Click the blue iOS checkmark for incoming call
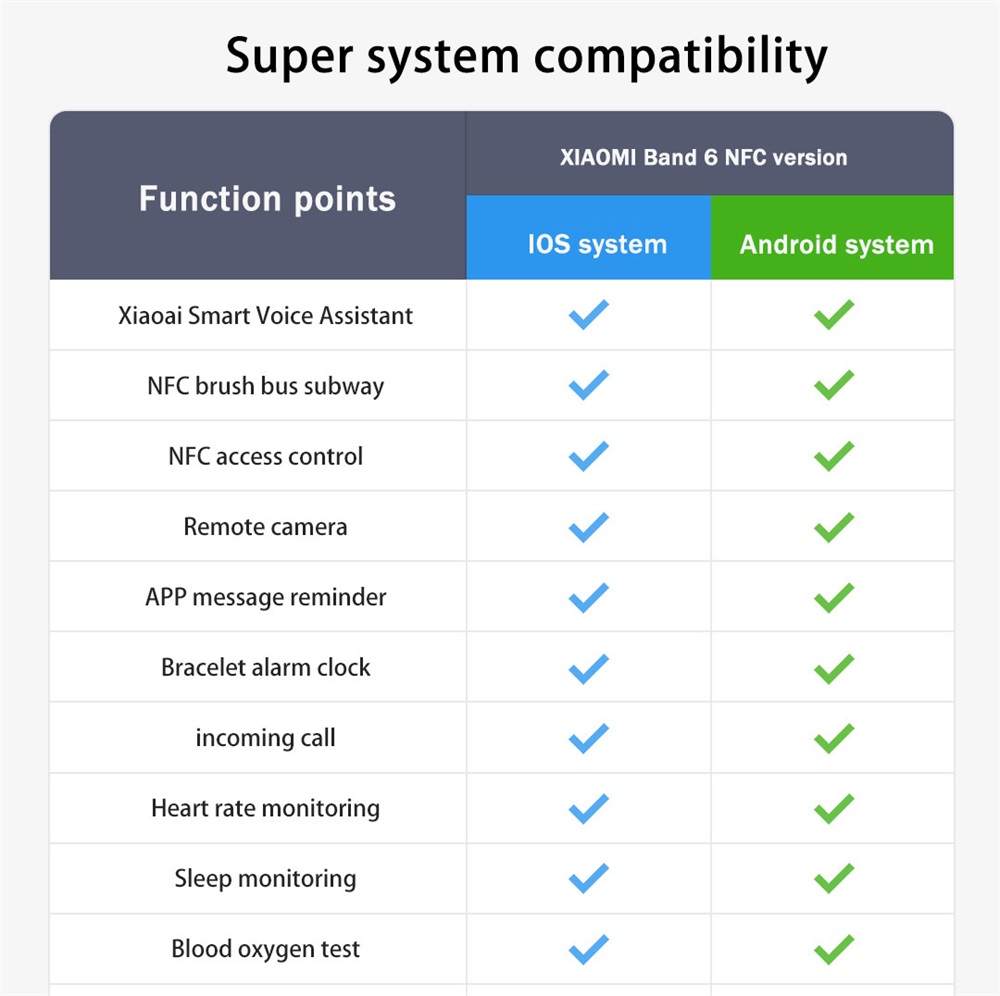The height and width of the screenshot is (996, 1000). pyautogui.click(x=588, y=738)
